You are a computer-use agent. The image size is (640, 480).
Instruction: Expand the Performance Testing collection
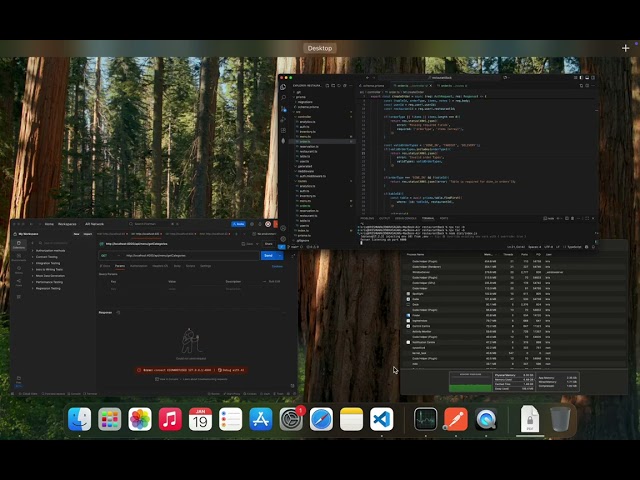50,282
